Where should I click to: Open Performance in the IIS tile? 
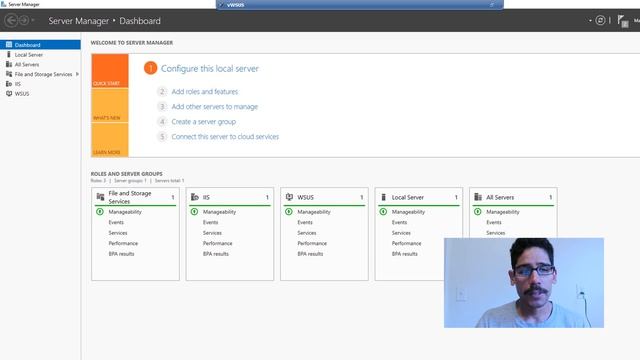point(218,243)
